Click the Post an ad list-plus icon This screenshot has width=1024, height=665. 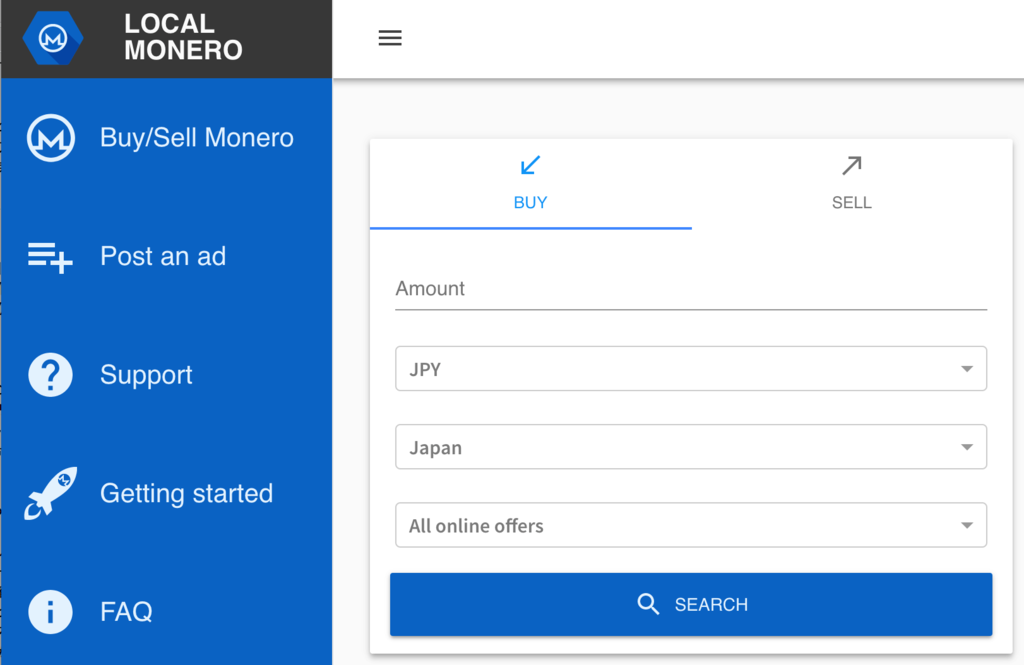50,257
